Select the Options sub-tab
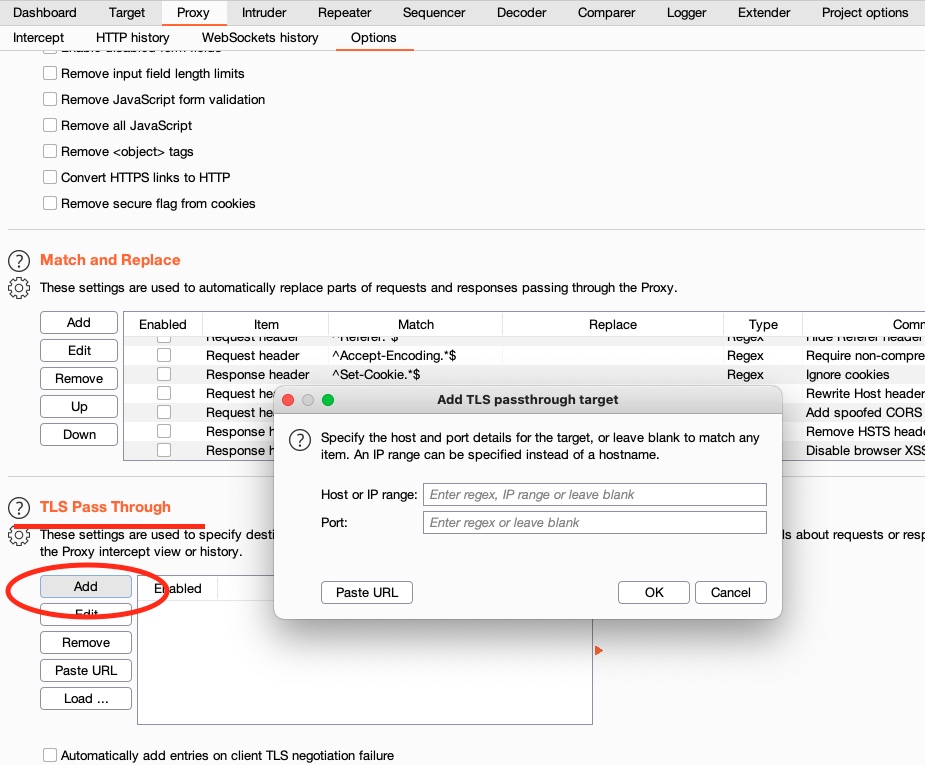The width and height of the screenshot is (925, 765). (374, 38)
